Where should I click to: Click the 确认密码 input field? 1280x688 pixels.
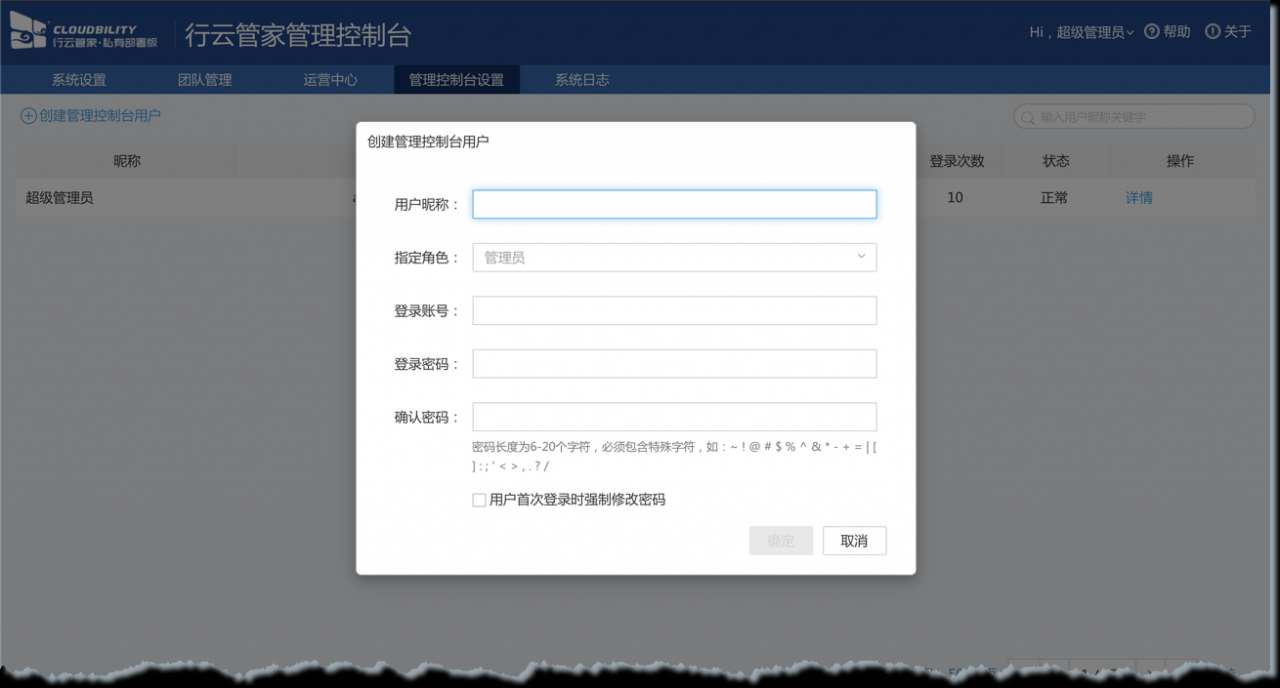674,417
